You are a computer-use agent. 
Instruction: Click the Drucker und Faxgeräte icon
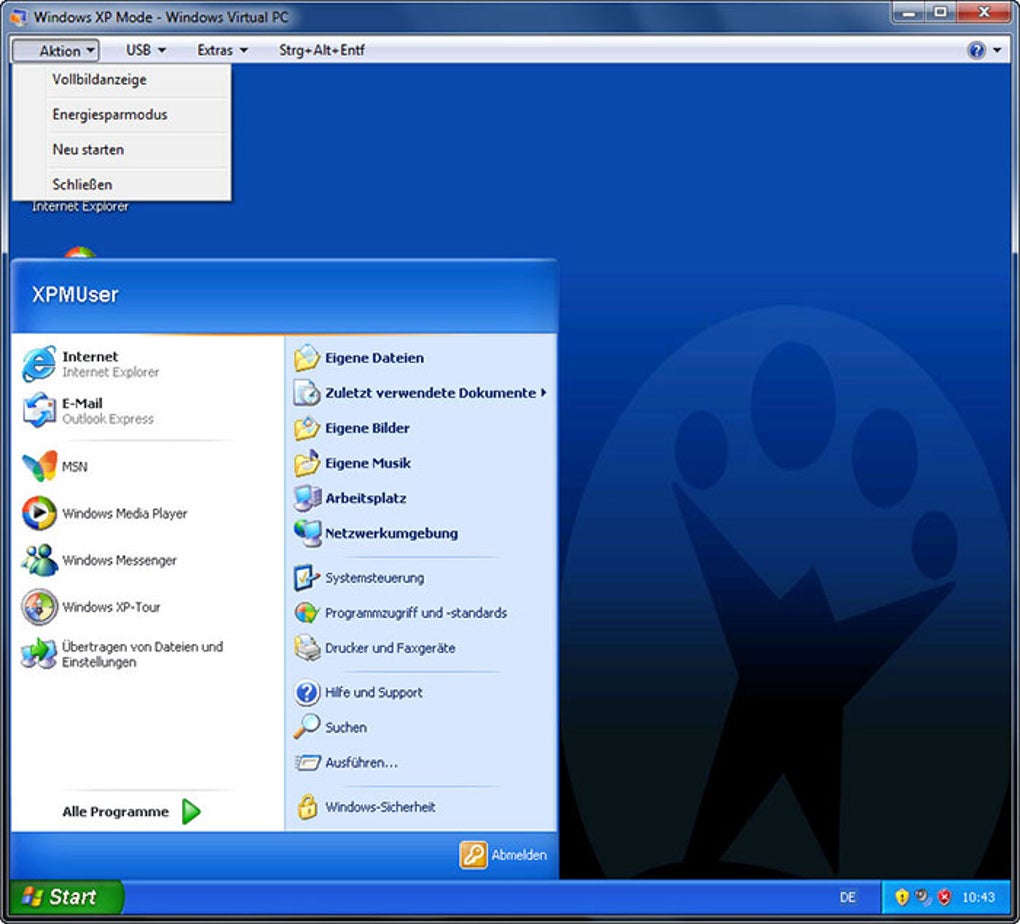pyautogui.click(x=307, y=648)
